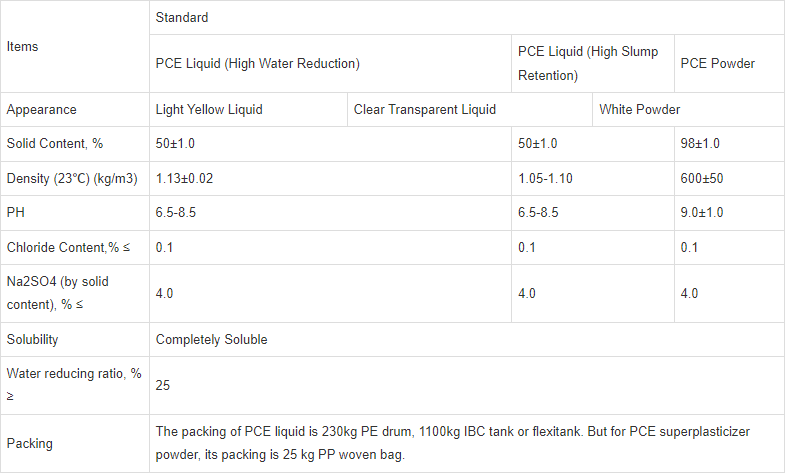Select the "Chloride Content,% ≤" row label

tap(68, 247)
